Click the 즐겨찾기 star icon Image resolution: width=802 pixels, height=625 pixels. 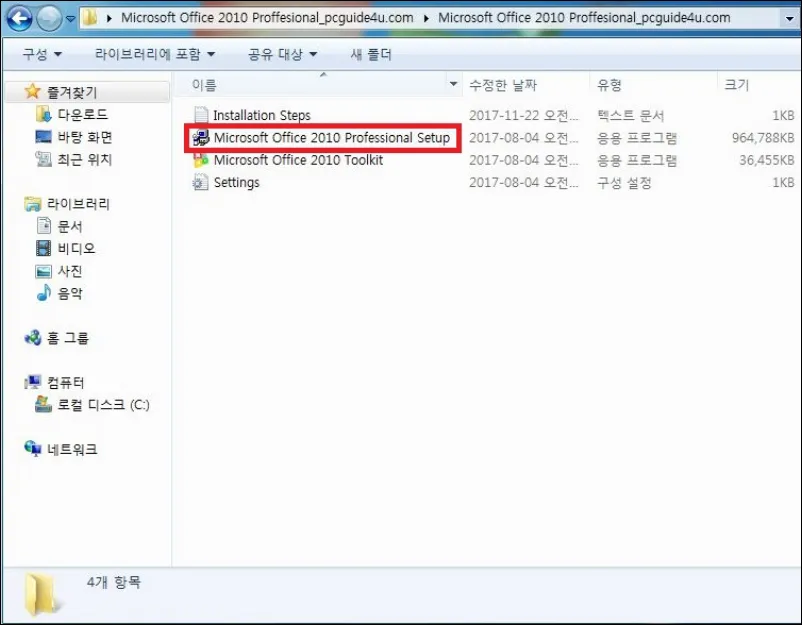[32, 92]
